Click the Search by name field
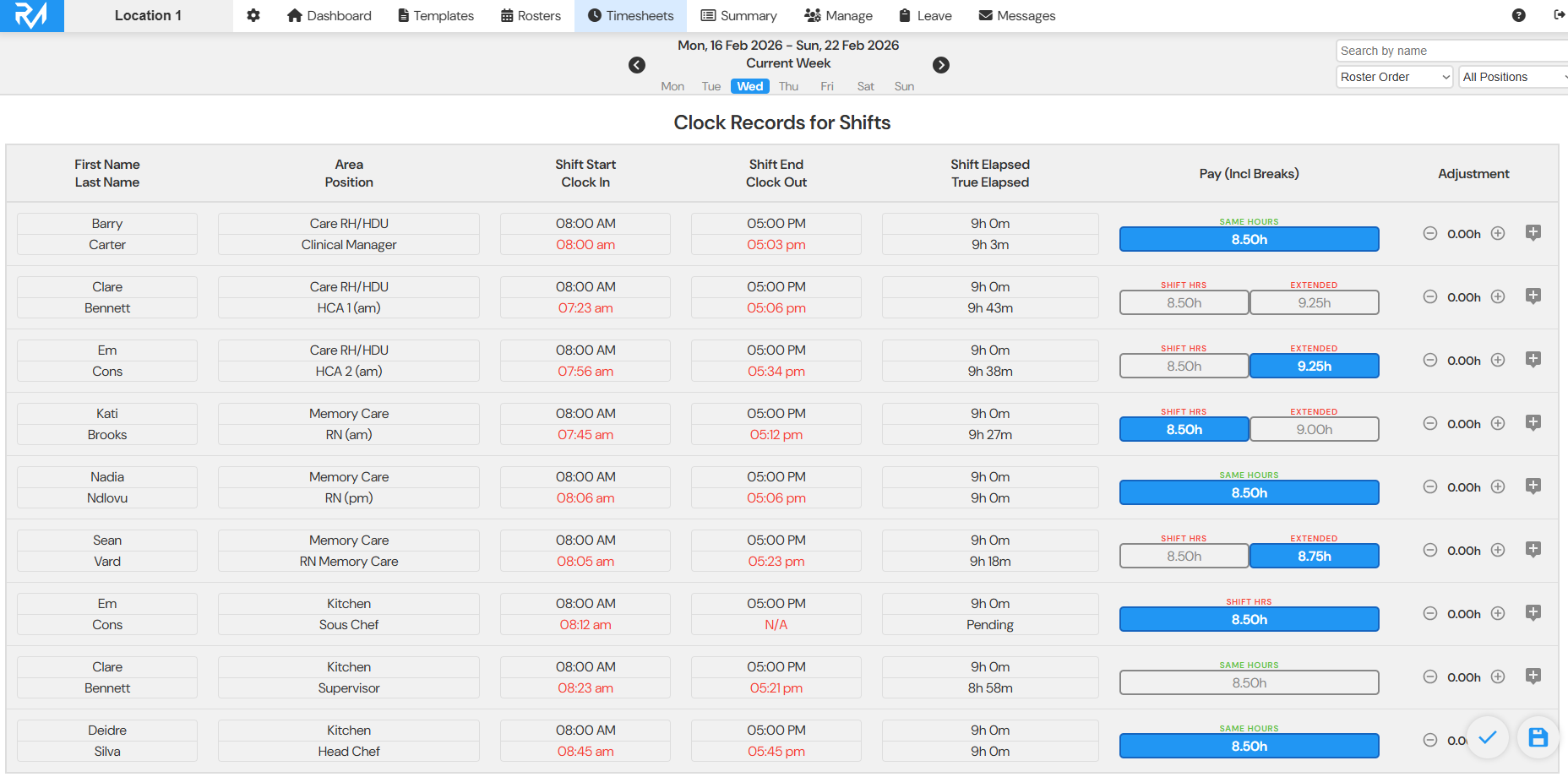 pyautogui.click(x=1450, y=51)
